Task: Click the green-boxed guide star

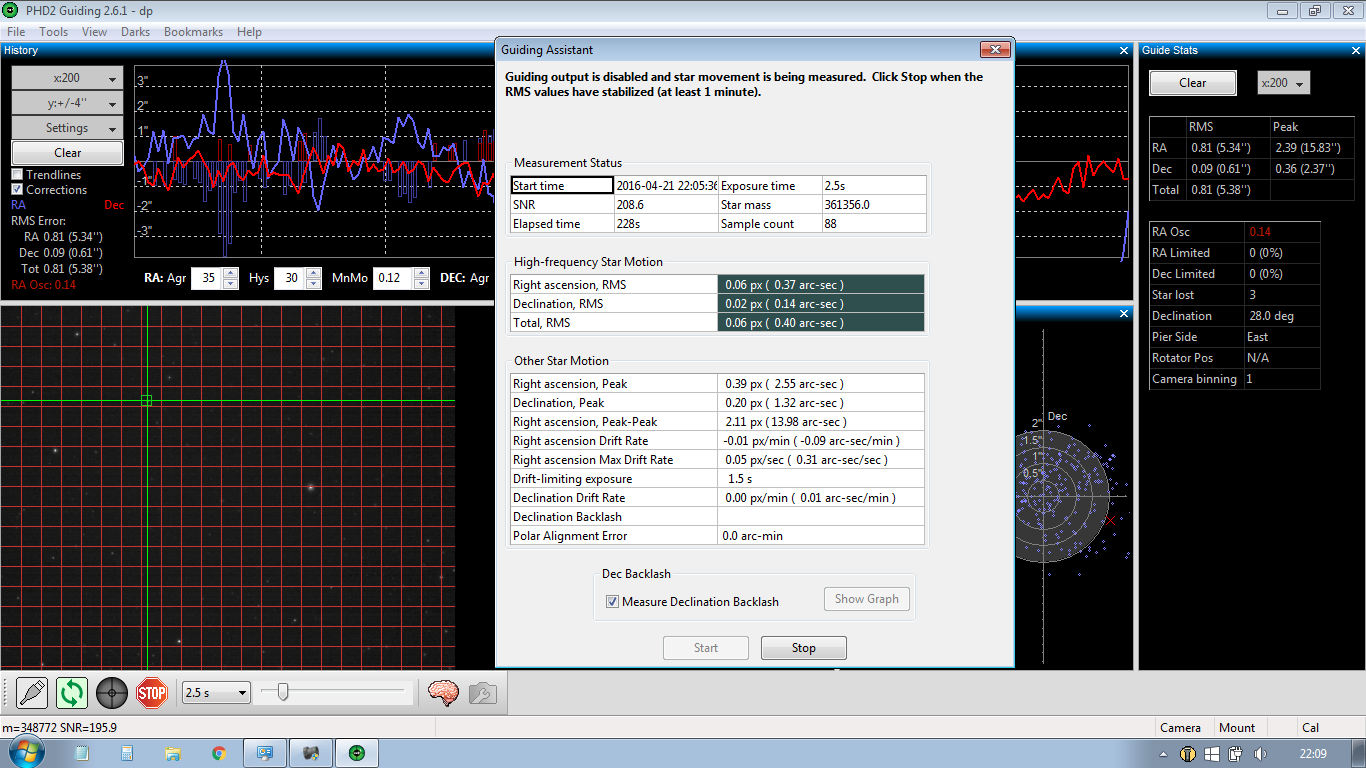Action: coord(146,400)
